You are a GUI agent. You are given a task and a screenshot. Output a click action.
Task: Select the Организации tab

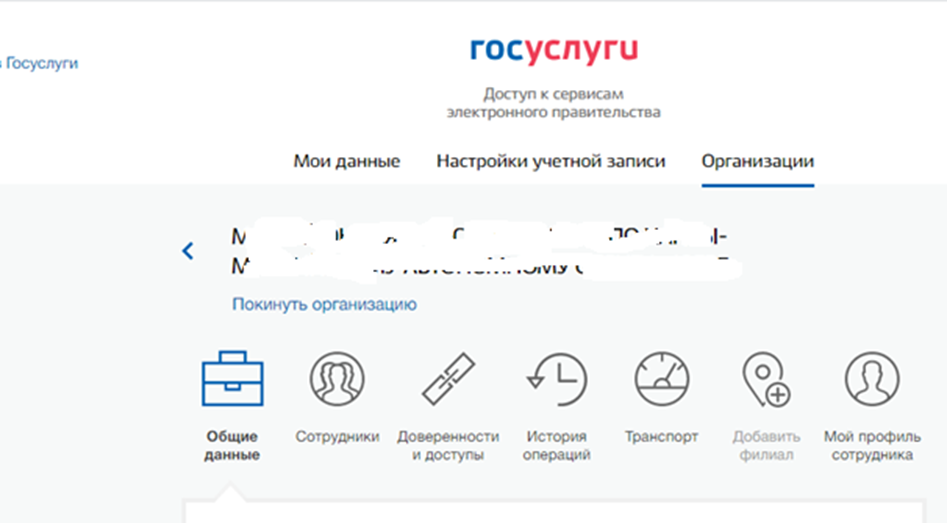758,161
